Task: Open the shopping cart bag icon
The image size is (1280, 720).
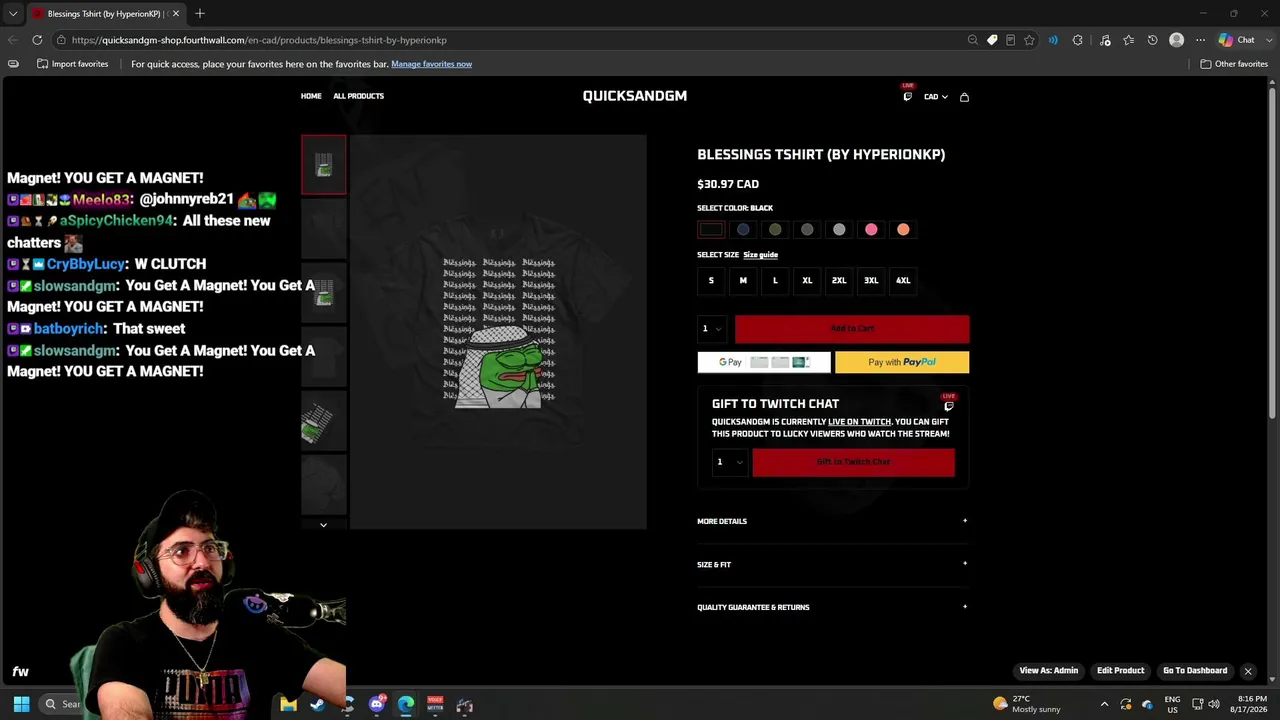Action: [x=964, y=97]
